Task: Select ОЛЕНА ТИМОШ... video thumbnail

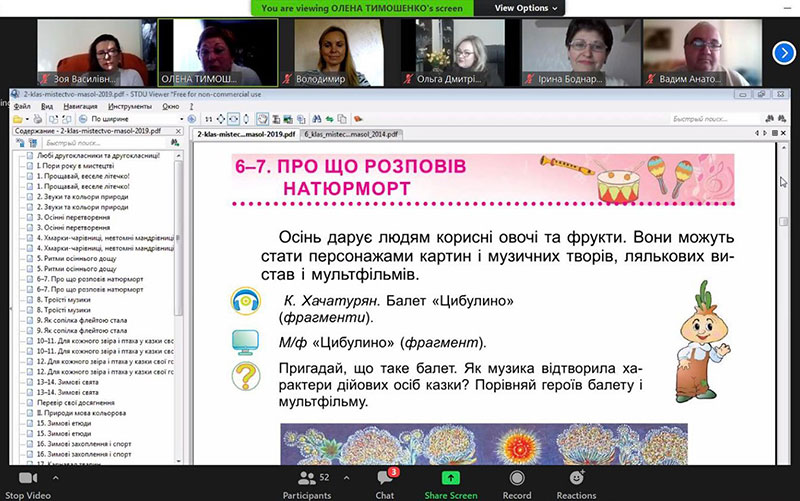Action: (218, 53)
